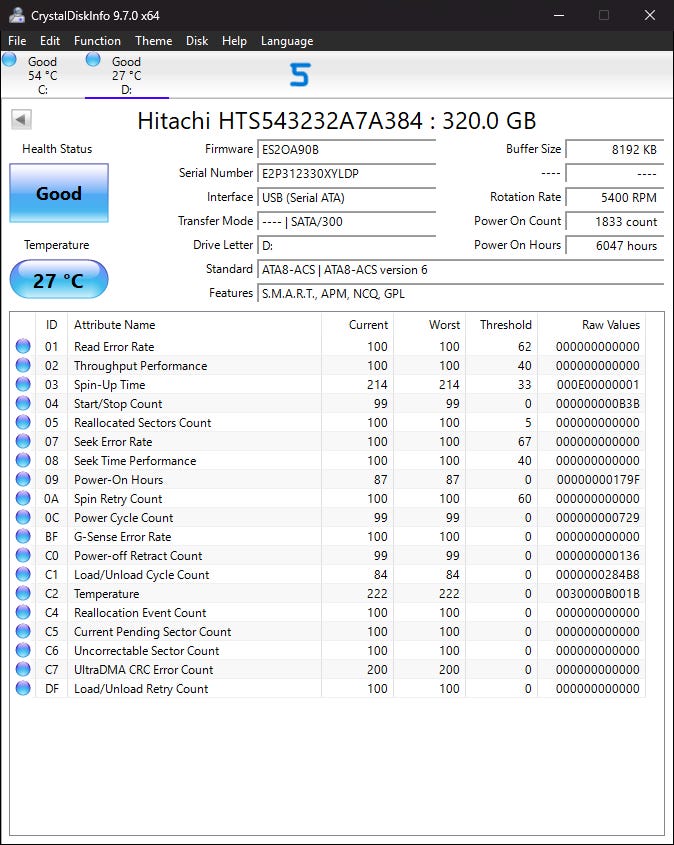Click status orb for Spin Retry Count
The image size is (674, 845).
pyautogui.click(x=23, y=498)
